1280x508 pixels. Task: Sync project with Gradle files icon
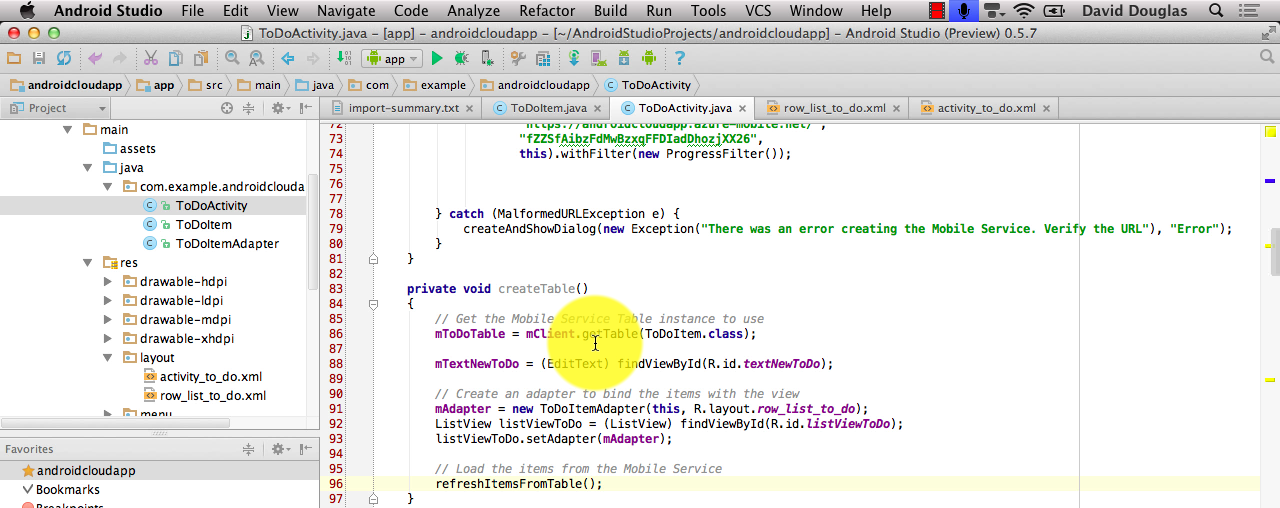tap(574, 59)
